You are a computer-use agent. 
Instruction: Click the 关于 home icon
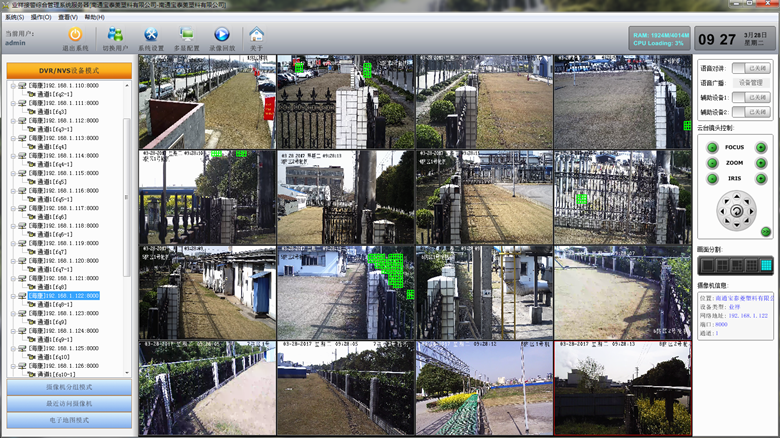point(257,36)
